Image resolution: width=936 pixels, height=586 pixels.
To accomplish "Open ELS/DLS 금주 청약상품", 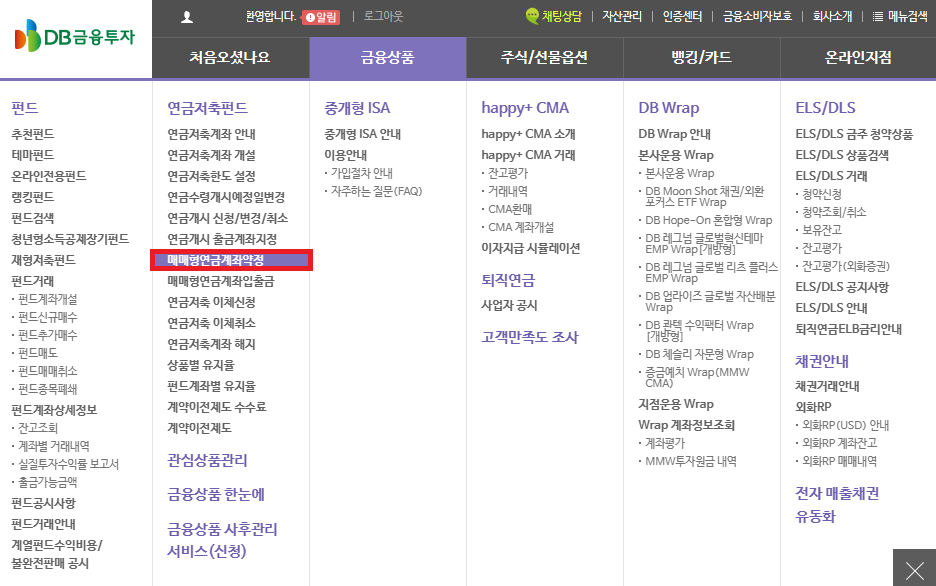I will (854, 134).
